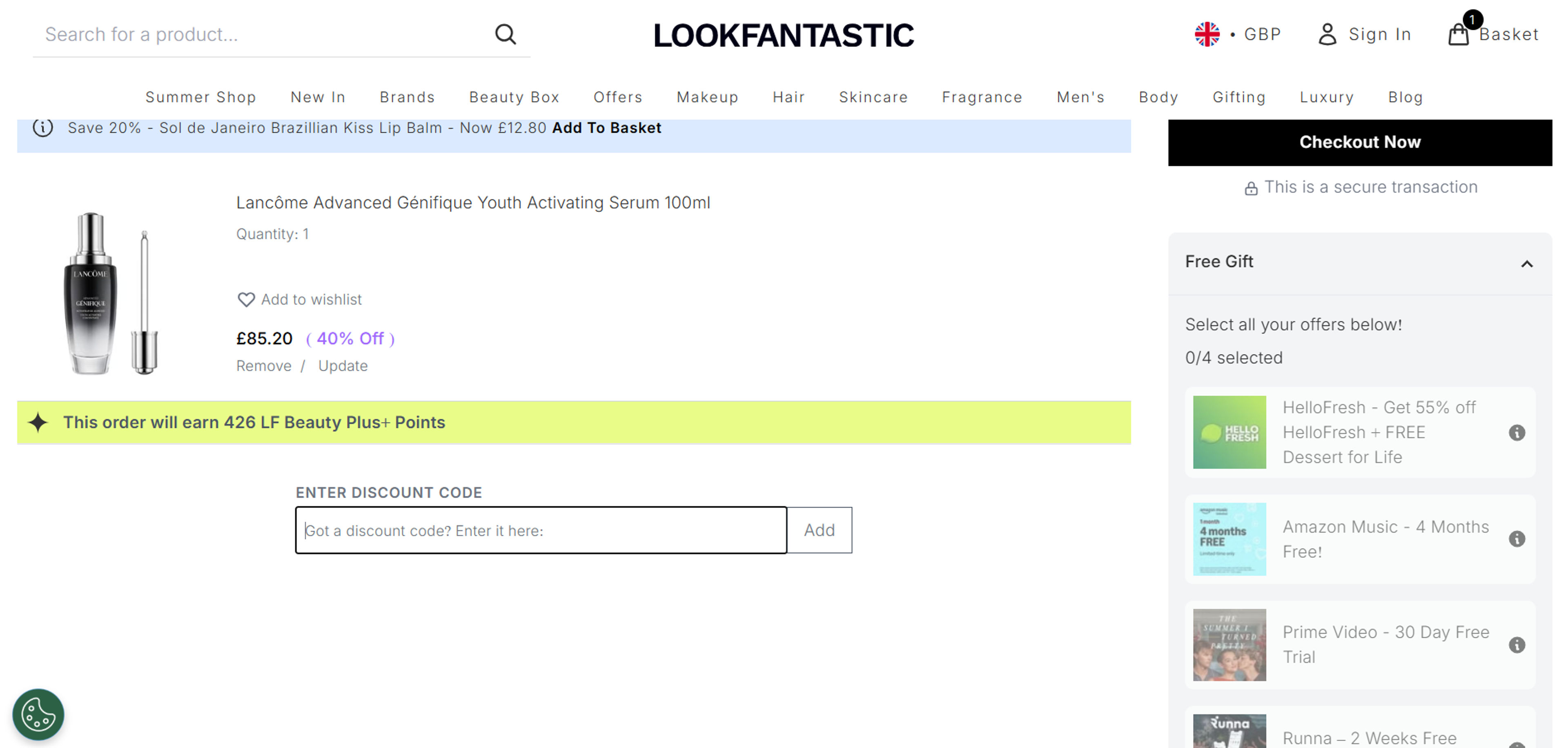The width and height of the screenshot is (1568, 748).
Task: Open the Offers menu
Action: point(618,98)
